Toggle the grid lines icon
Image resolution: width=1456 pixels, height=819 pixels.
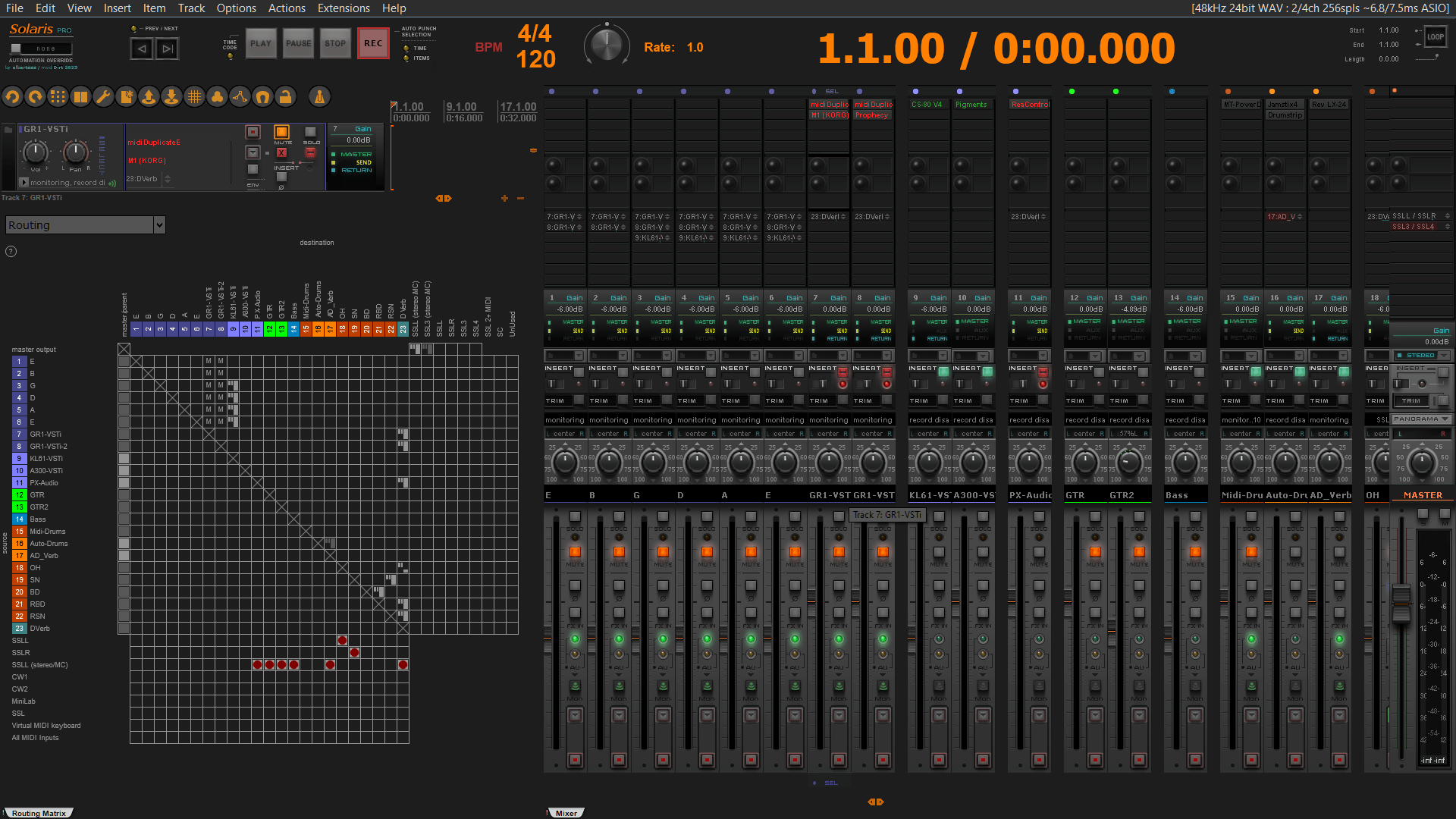point(194,97)
